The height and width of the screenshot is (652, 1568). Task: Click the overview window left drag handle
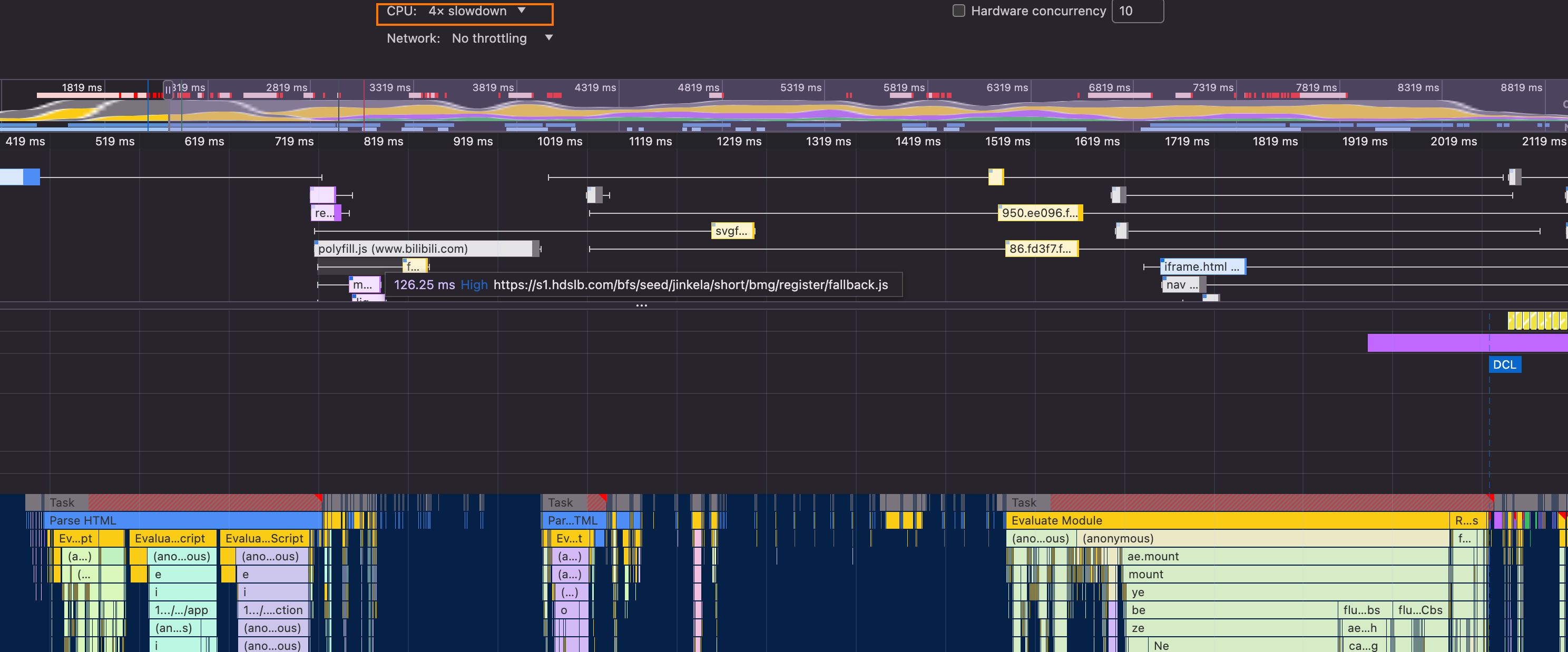[168, 91]
